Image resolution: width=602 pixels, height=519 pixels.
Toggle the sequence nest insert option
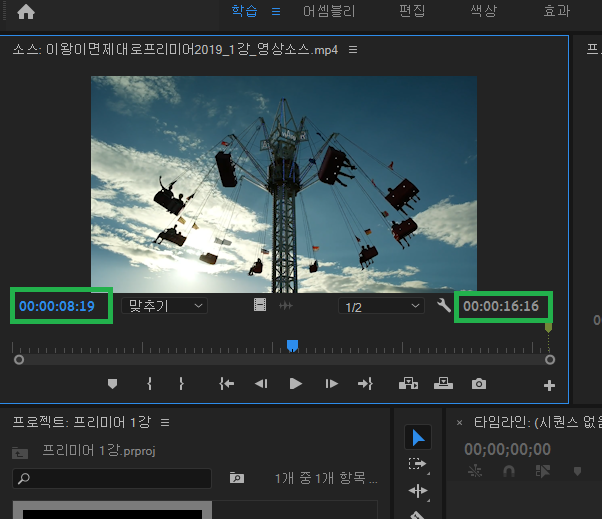[475, 471]
